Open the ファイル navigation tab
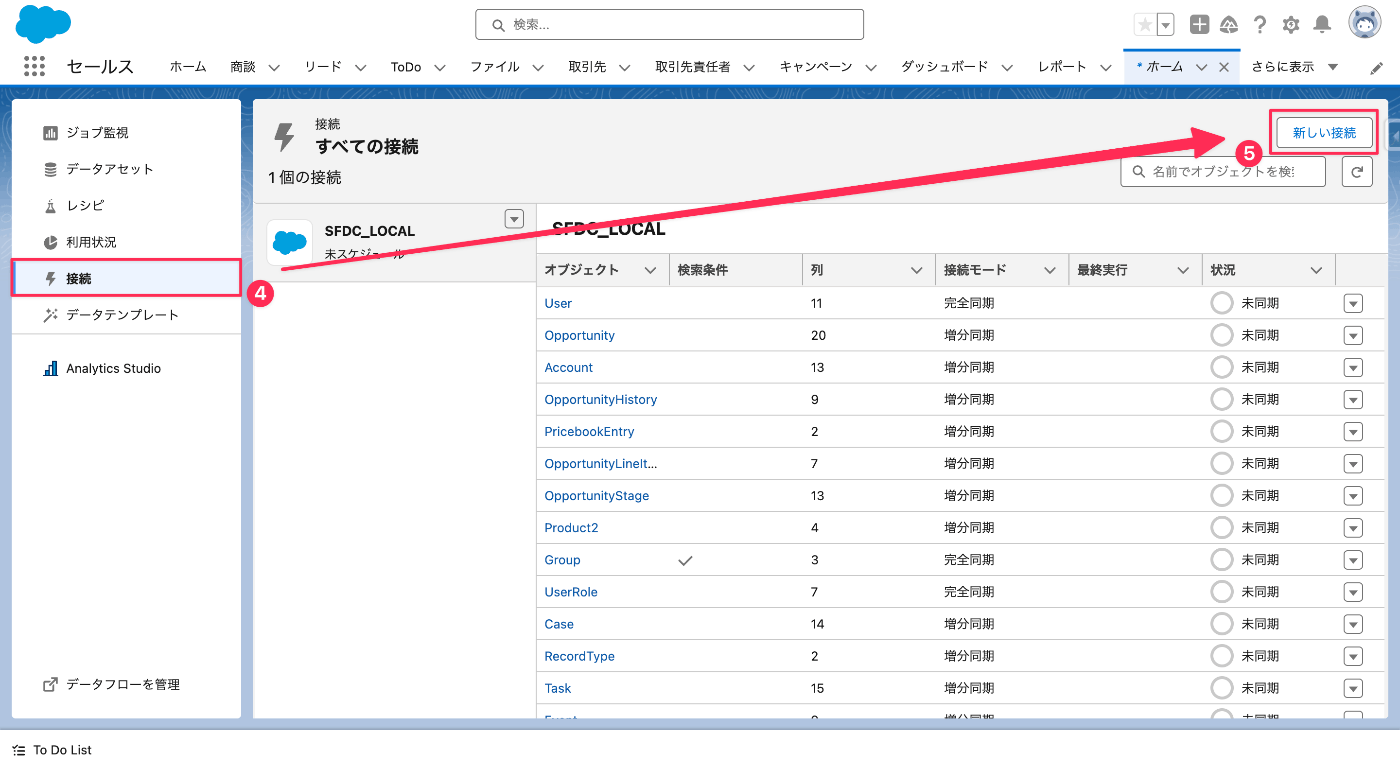This screenshot has height=769, width=1400. tap(495, 67)
